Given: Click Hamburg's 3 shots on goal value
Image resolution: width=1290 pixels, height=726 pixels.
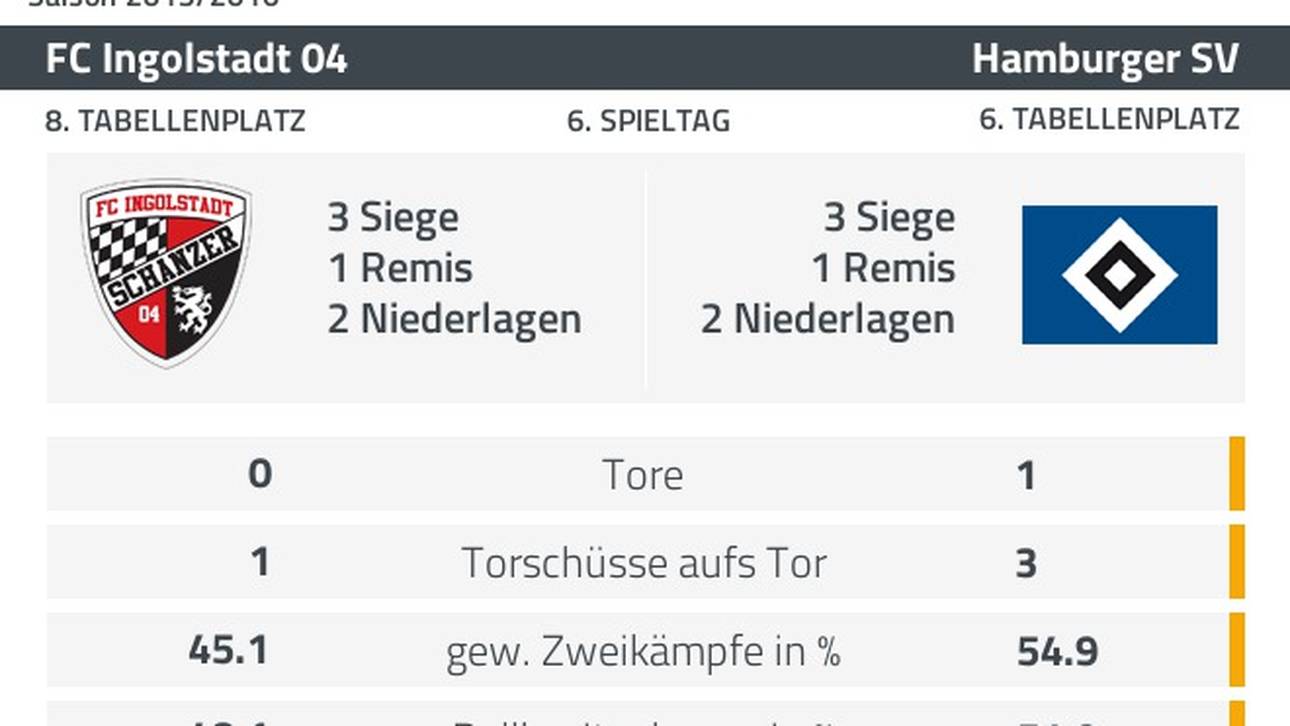Looking at the screenshot, I should (x=1026, y=563).
